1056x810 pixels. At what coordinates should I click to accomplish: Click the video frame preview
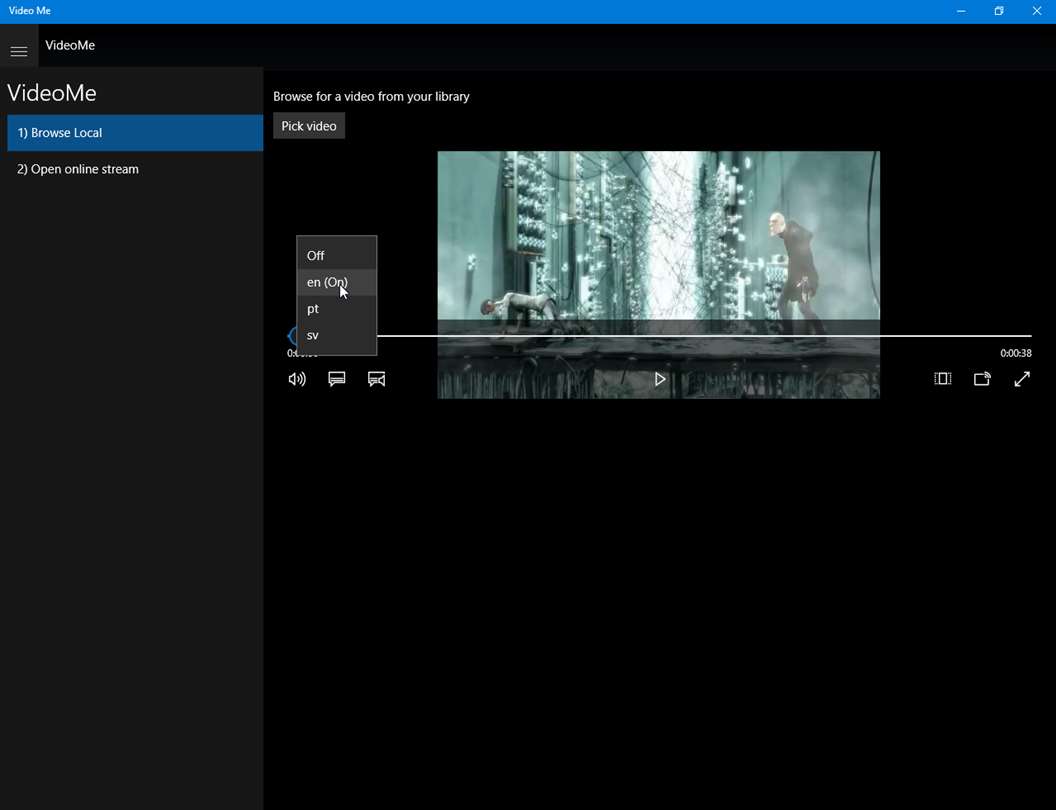coord(658,235)
